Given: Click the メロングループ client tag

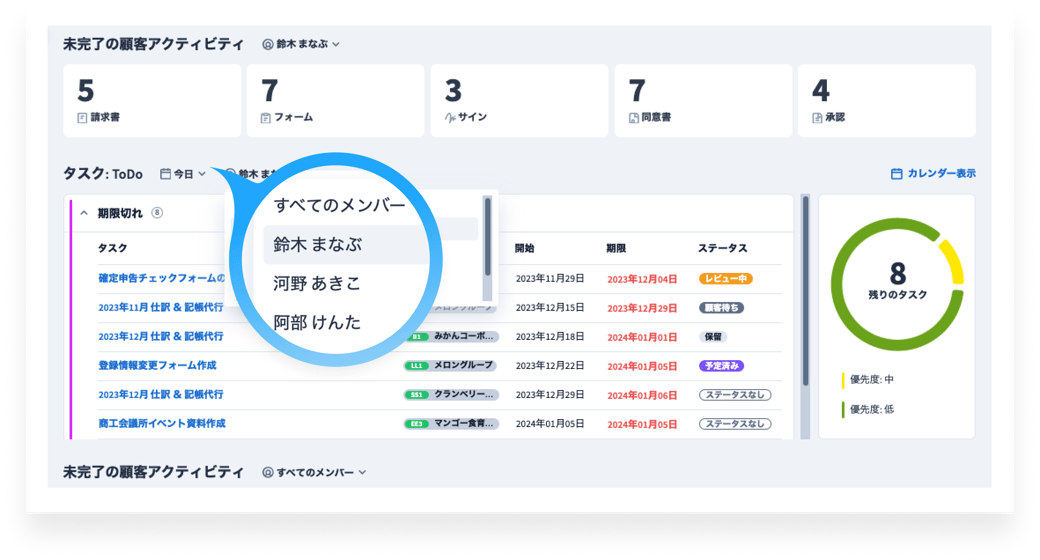Looking at the screenshot, I should tap(451, 366).
